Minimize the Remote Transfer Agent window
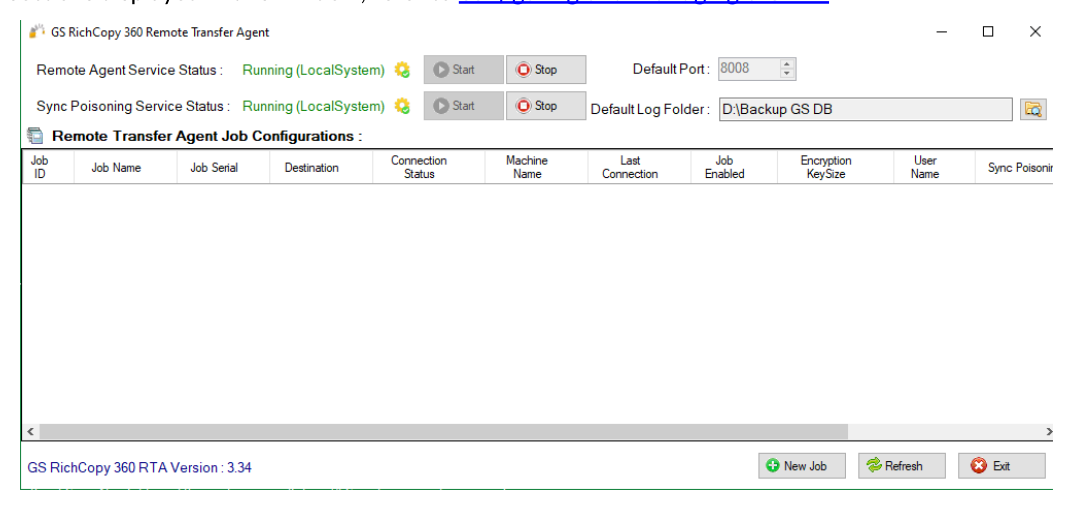Screen dimensions: 1073x510 (x=942, y=31)
